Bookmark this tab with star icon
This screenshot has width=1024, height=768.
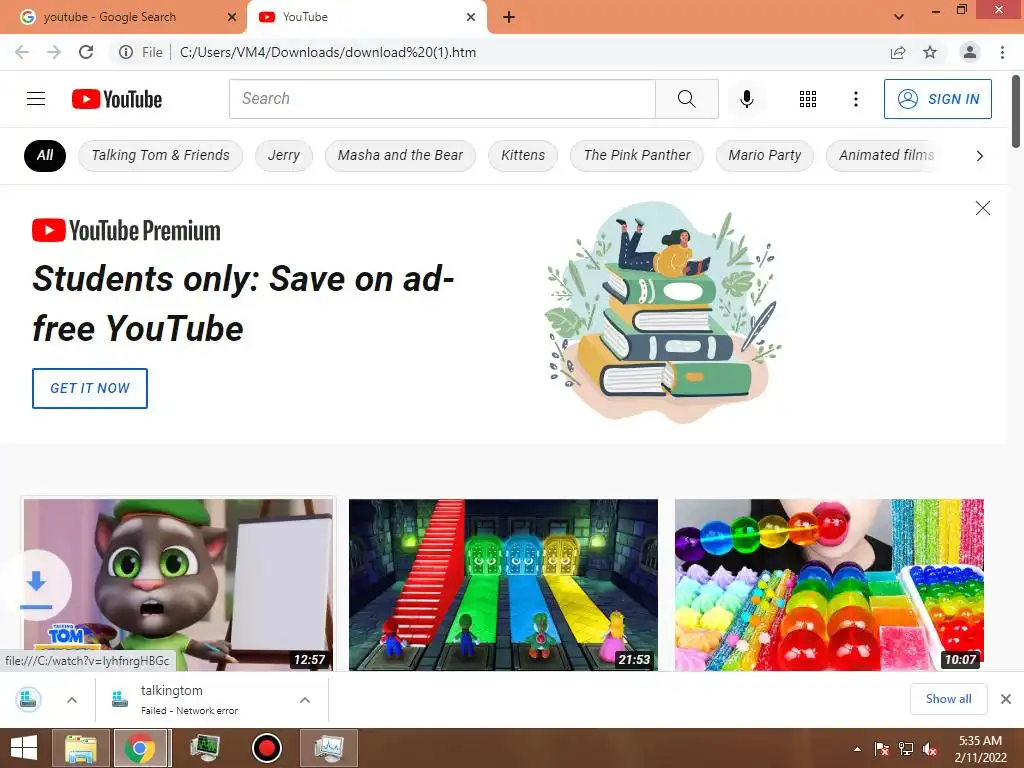(930, 52)
